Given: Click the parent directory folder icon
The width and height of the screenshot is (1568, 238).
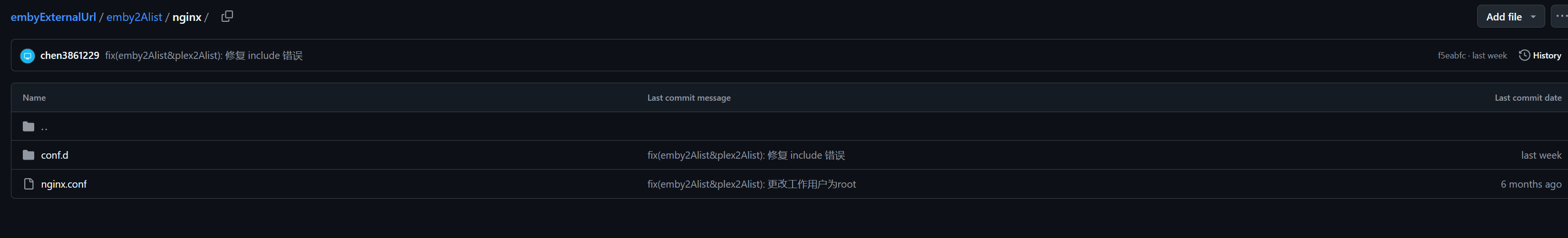Looking at the screenshot, I should tap(29, 127).
